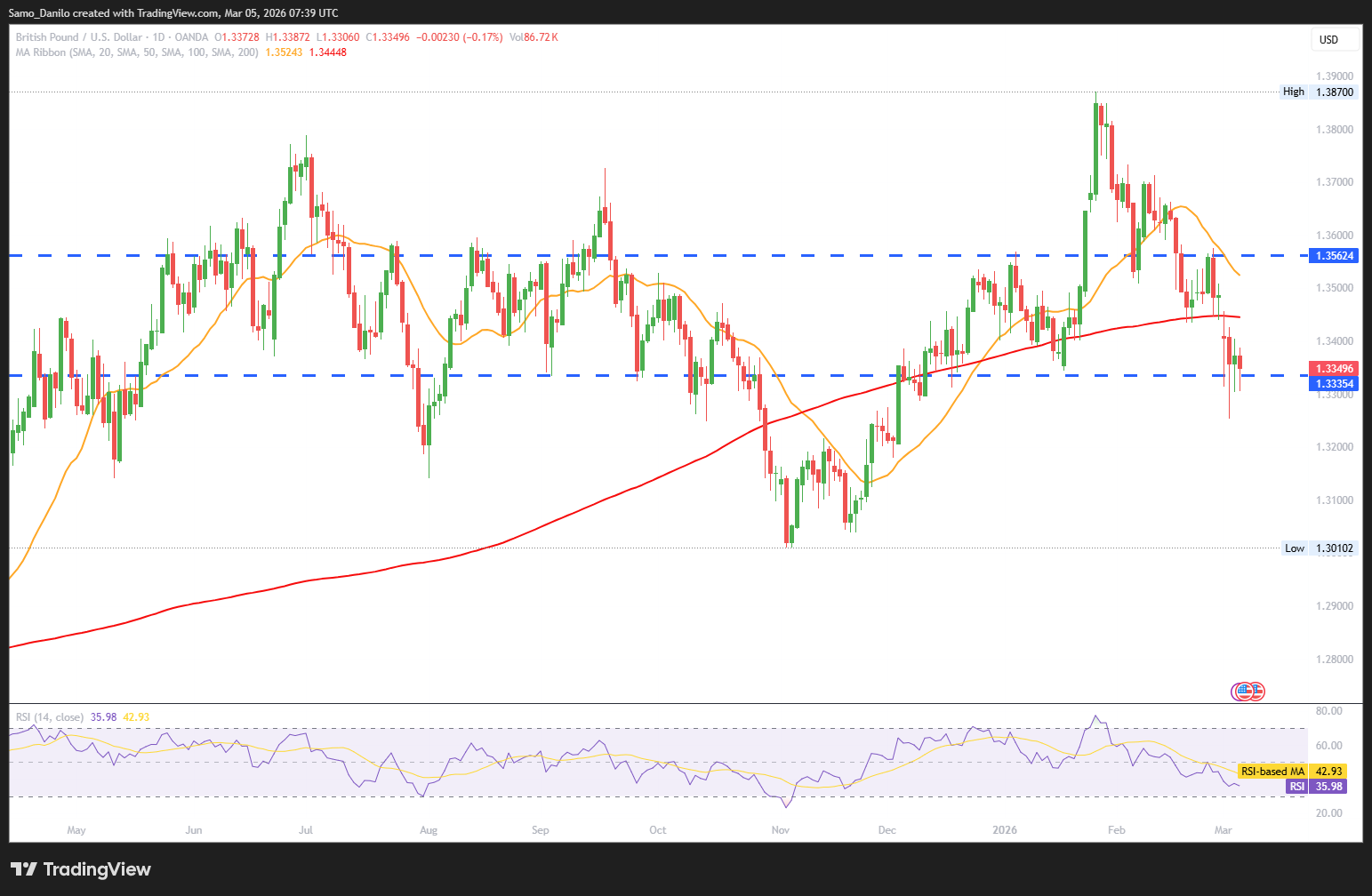Click the front US flag economic event icon
The width and height of the screenshot is (1372, 896).
point(1247,691)
